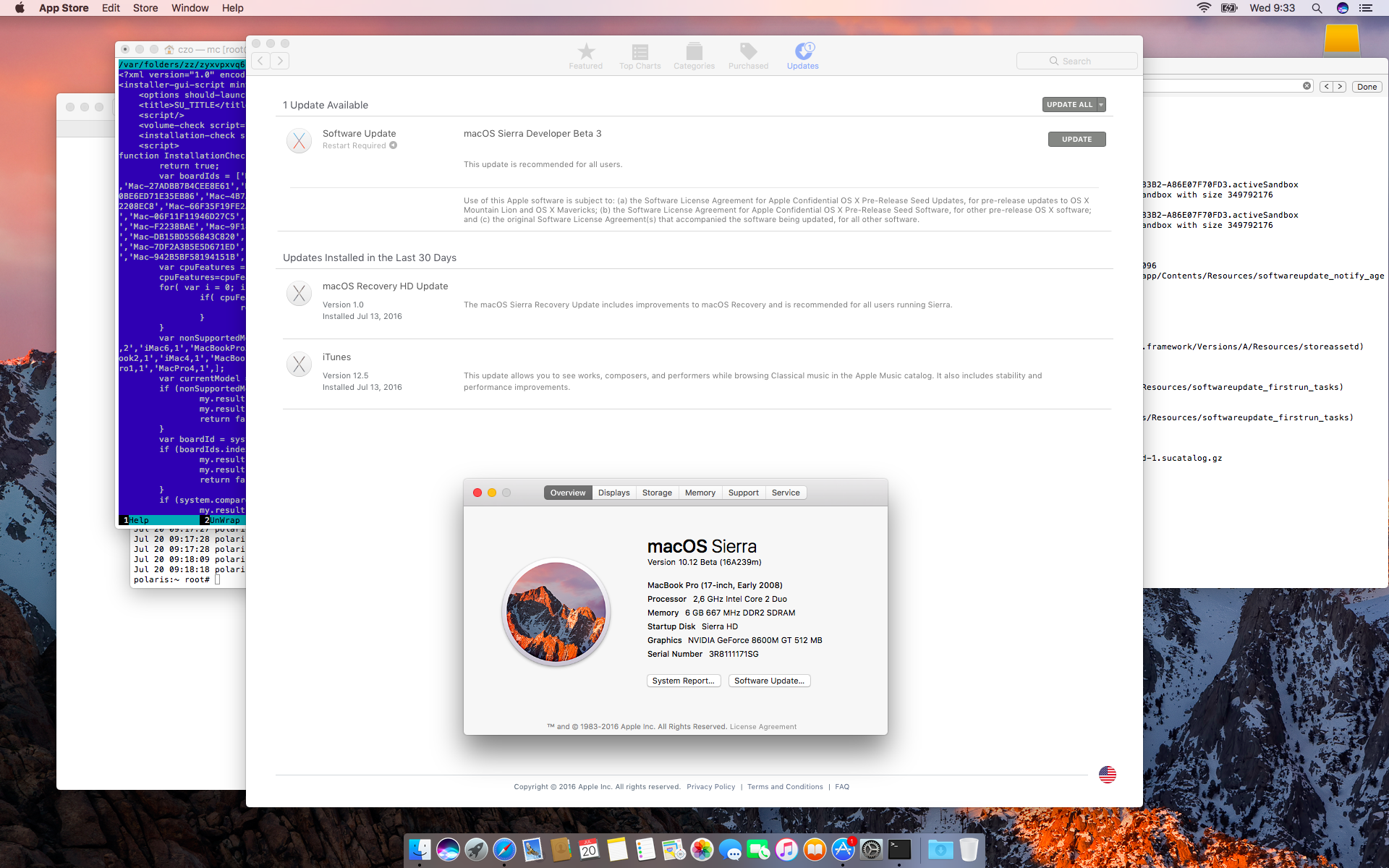
Task: Open the FAQ link
Action: [x=842, y=787]
